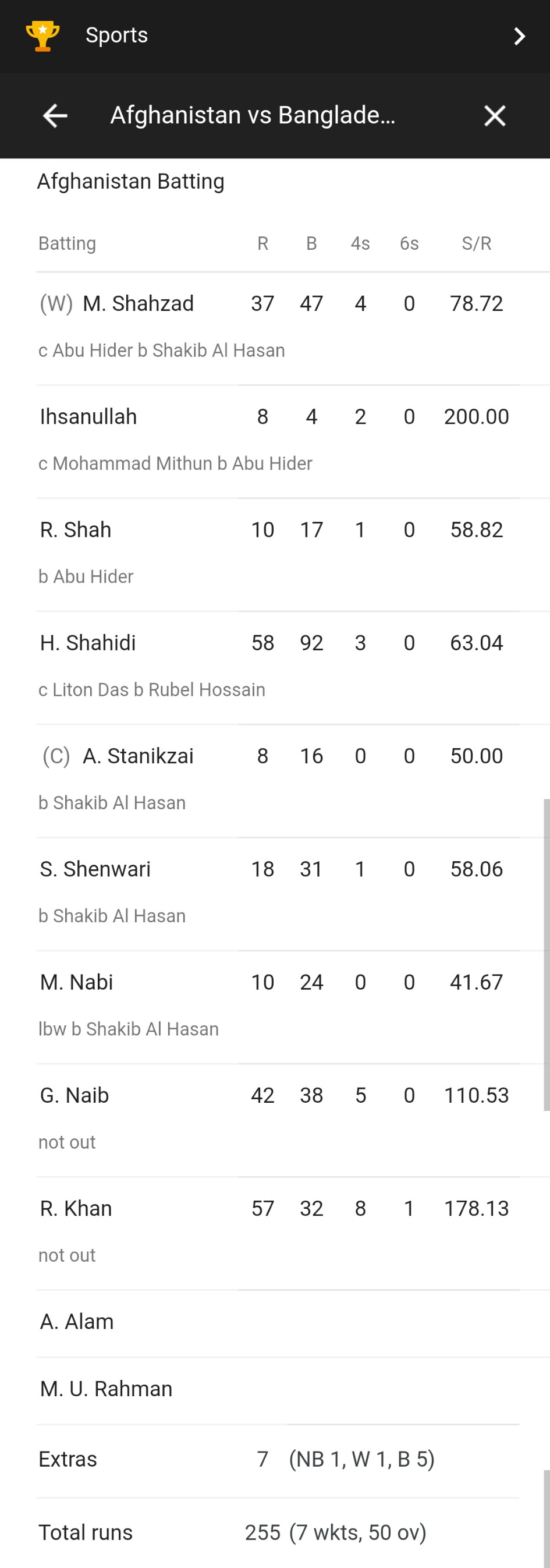Viewport: 550px width, 1568px height.
Task: Close the Afghanistan vs Bangladesh scorecard
Action: [495, 116]
